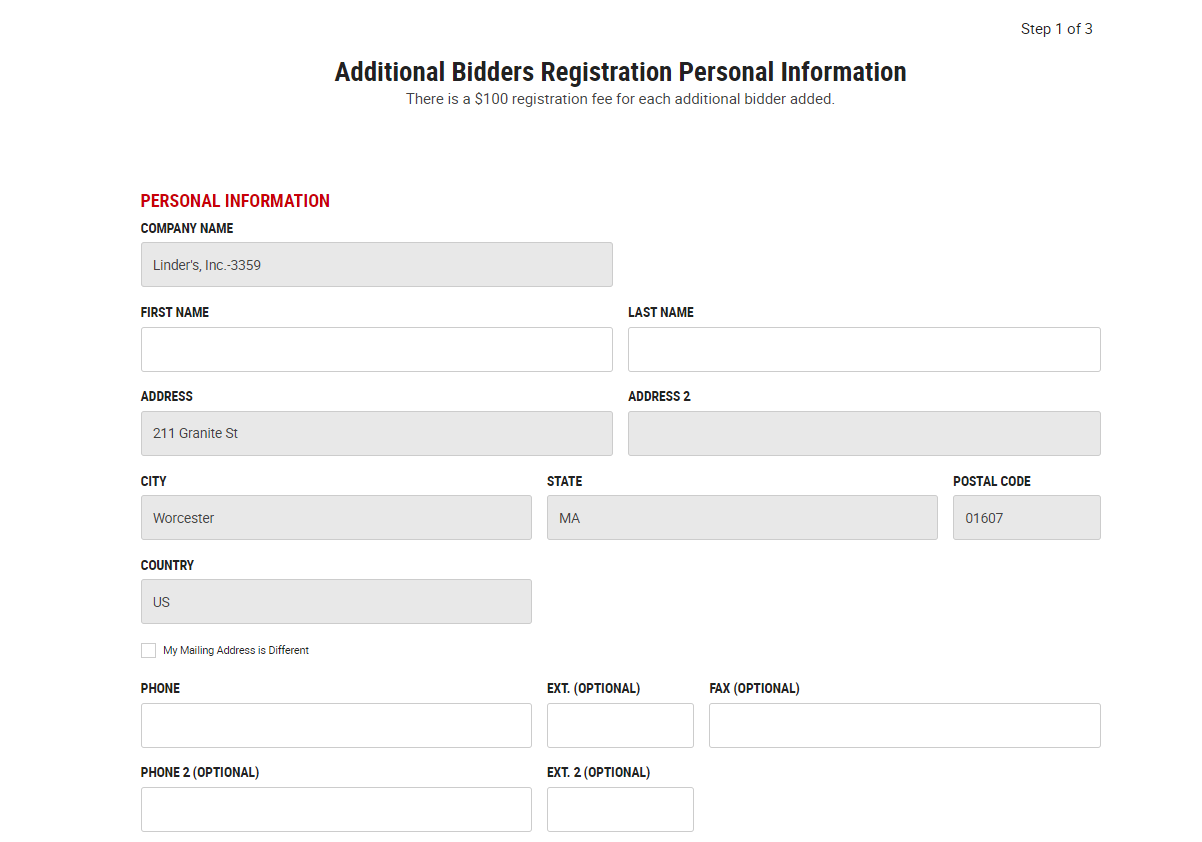The height and width of the screenshot is (842, 1202).
Task: Click the EXT. 2 (OPTIONAL) input field
Action: click(x=620, y=809)
